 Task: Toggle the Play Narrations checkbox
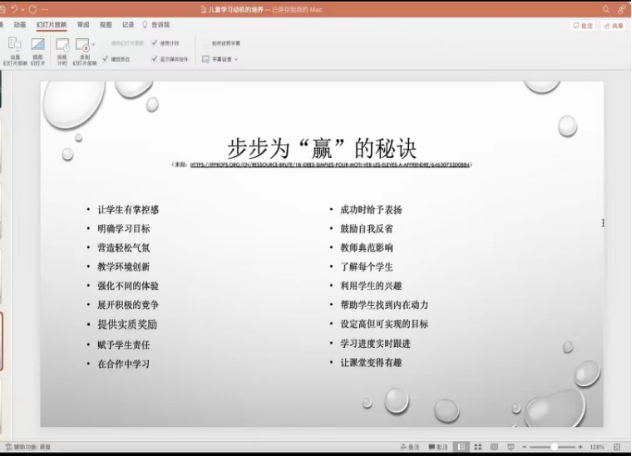point(106,59)
